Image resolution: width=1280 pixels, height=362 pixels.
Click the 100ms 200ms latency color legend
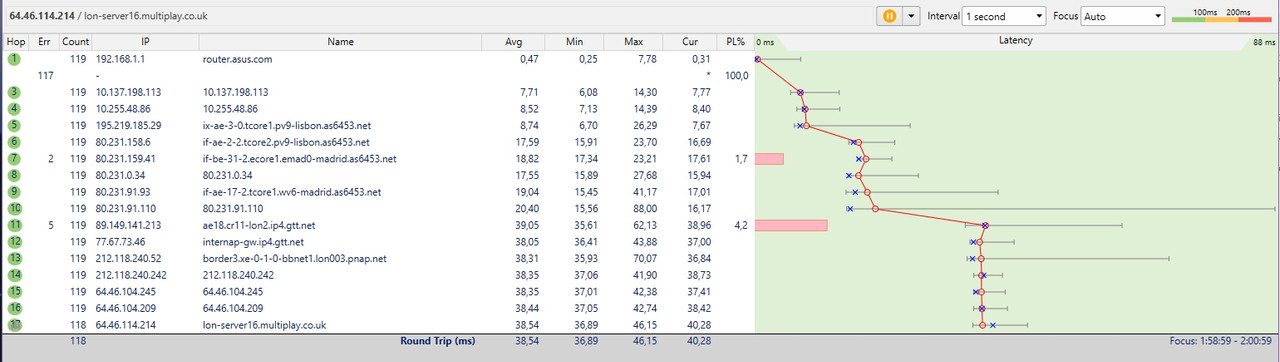tap(1221, 16)
